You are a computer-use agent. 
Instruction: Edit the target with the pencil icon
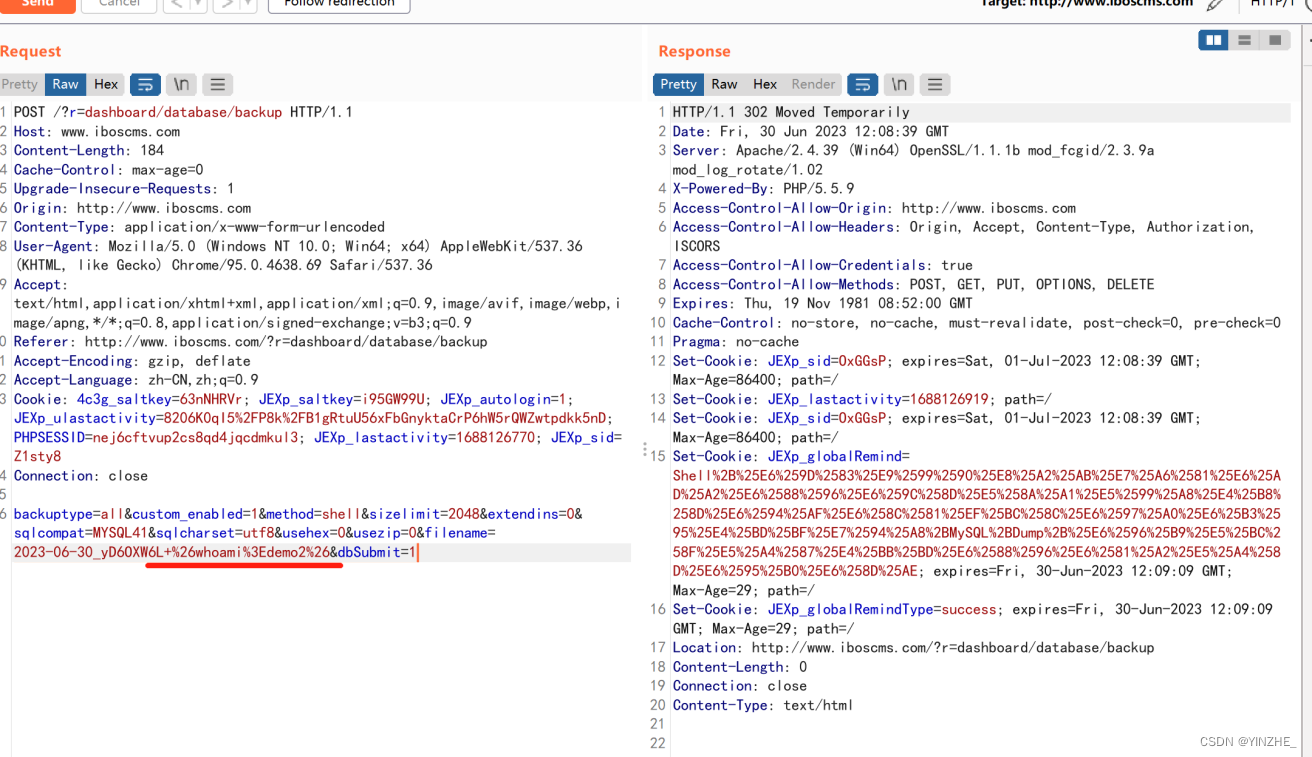(1215, 4)
